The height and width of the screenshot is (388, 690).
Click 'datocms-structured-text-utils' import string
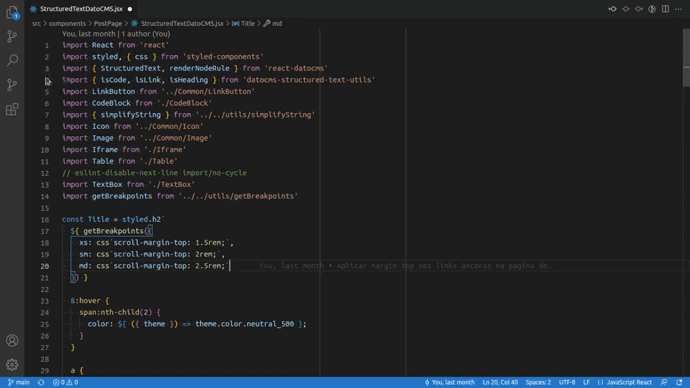(x=309, y=80)
